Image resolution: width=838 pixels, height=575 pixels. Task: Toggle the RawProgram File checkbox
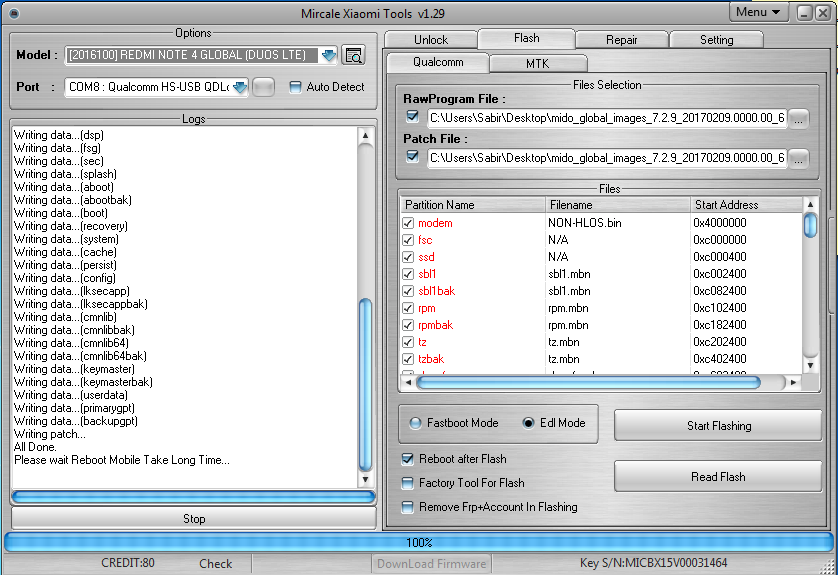tap(412, 116)
